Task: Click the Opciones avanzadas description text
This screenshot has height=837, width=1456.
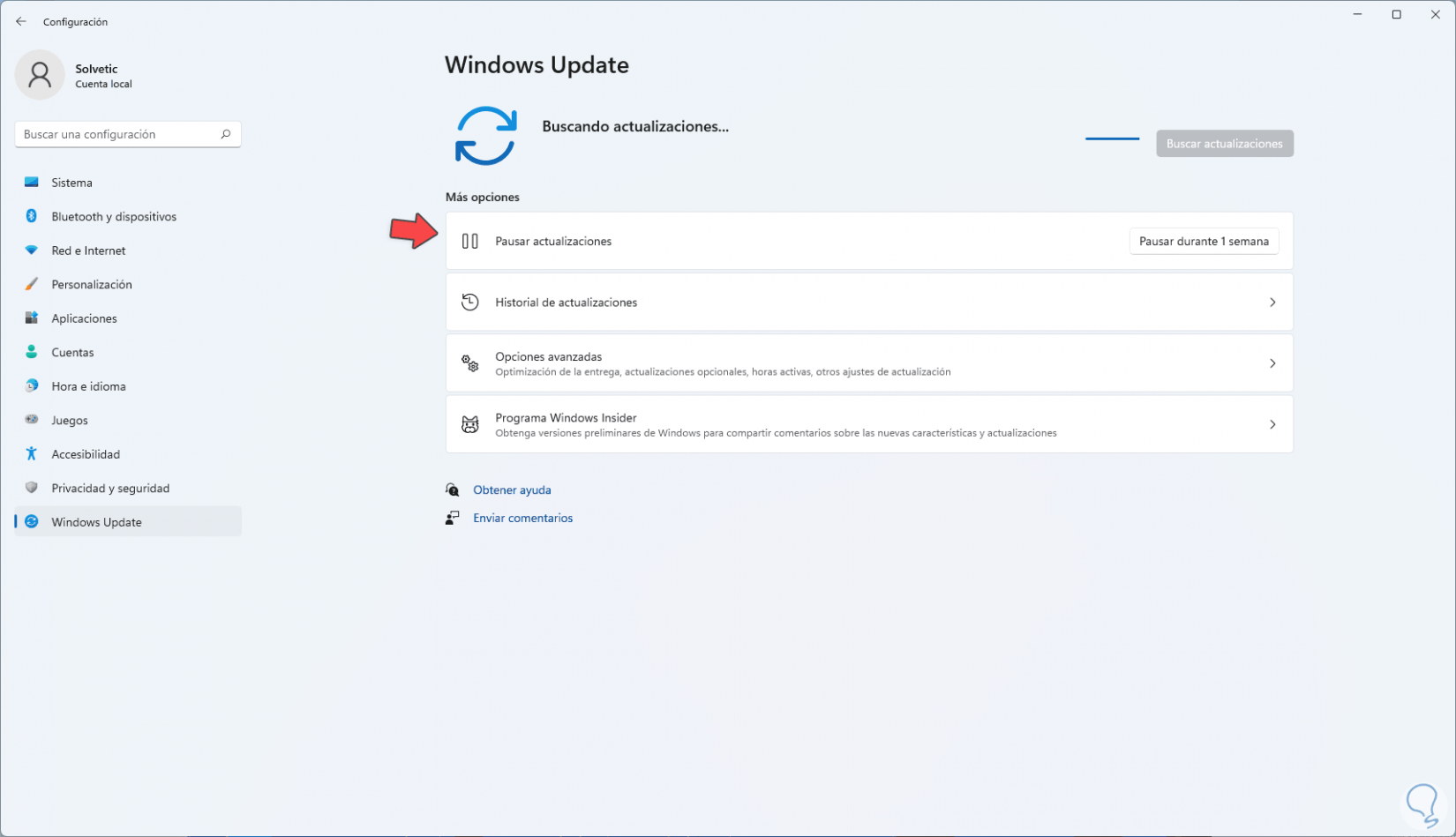Action: pos(723,372)
